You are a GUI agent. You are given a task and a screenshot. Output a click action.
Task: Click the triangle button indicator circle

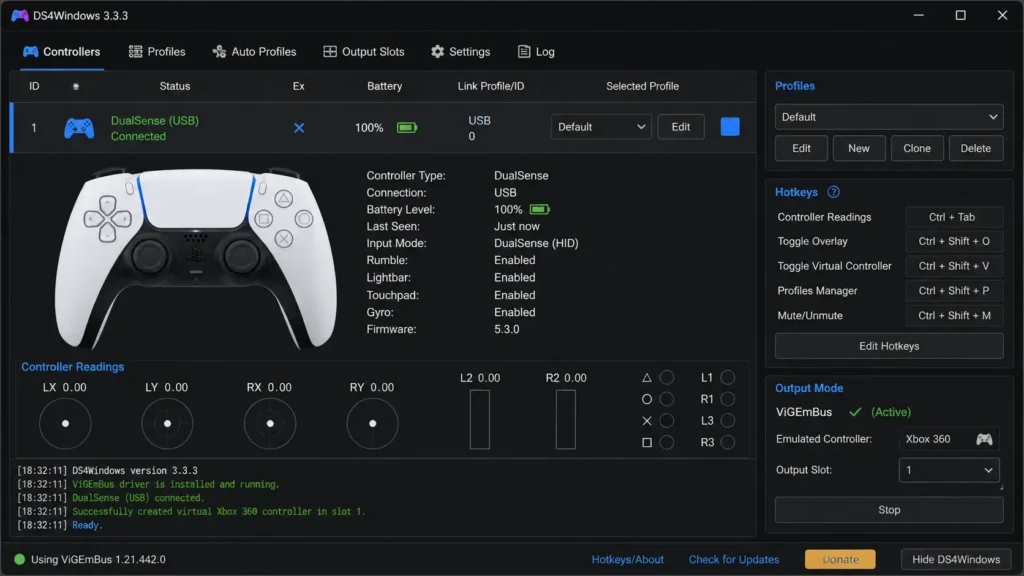pyautogui.click(x=667, y=377)
